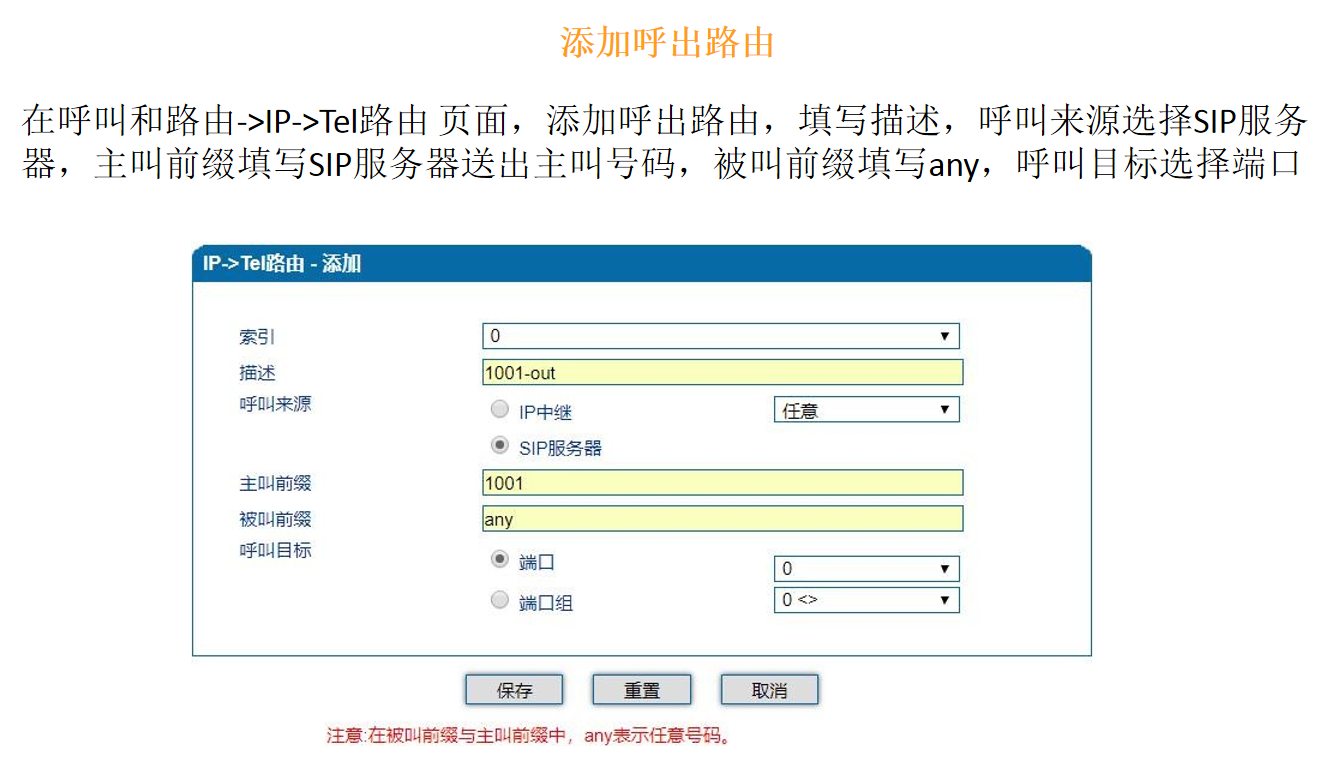
Task: Click the 主叫前缀 field containing 1001
Action: [722, 483]
